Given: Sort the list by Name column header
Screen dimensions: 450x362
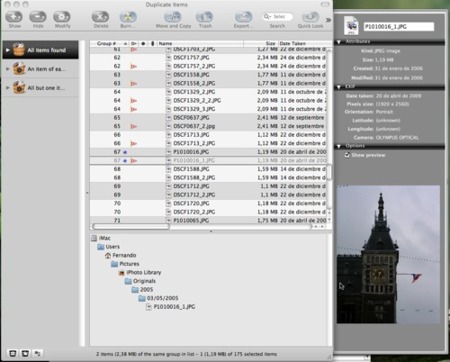Looking at the screenshot, I should 200,43.
